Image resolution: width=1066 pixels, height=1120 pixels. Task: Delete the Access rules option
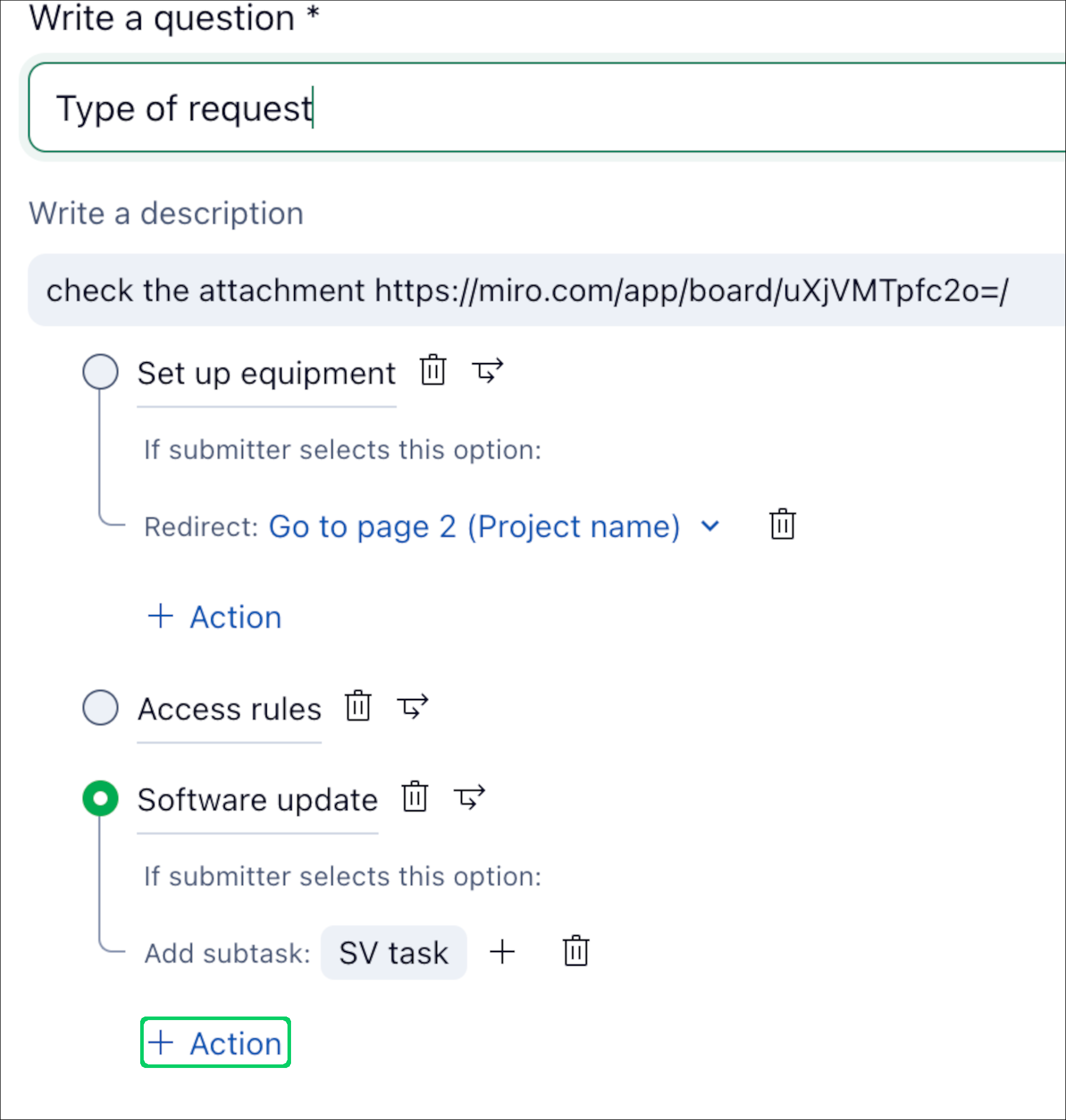point(358,706)
